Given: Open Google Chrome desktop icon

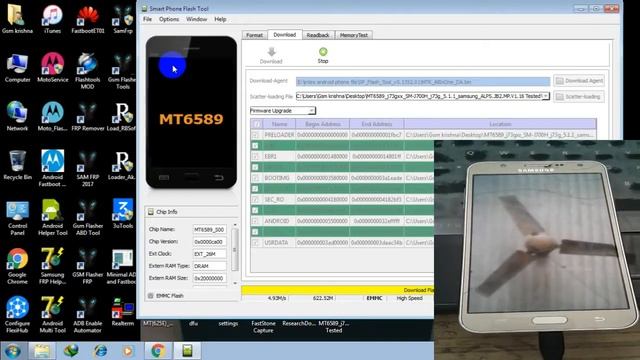Looking at the screenshot, I should (17, 266).
